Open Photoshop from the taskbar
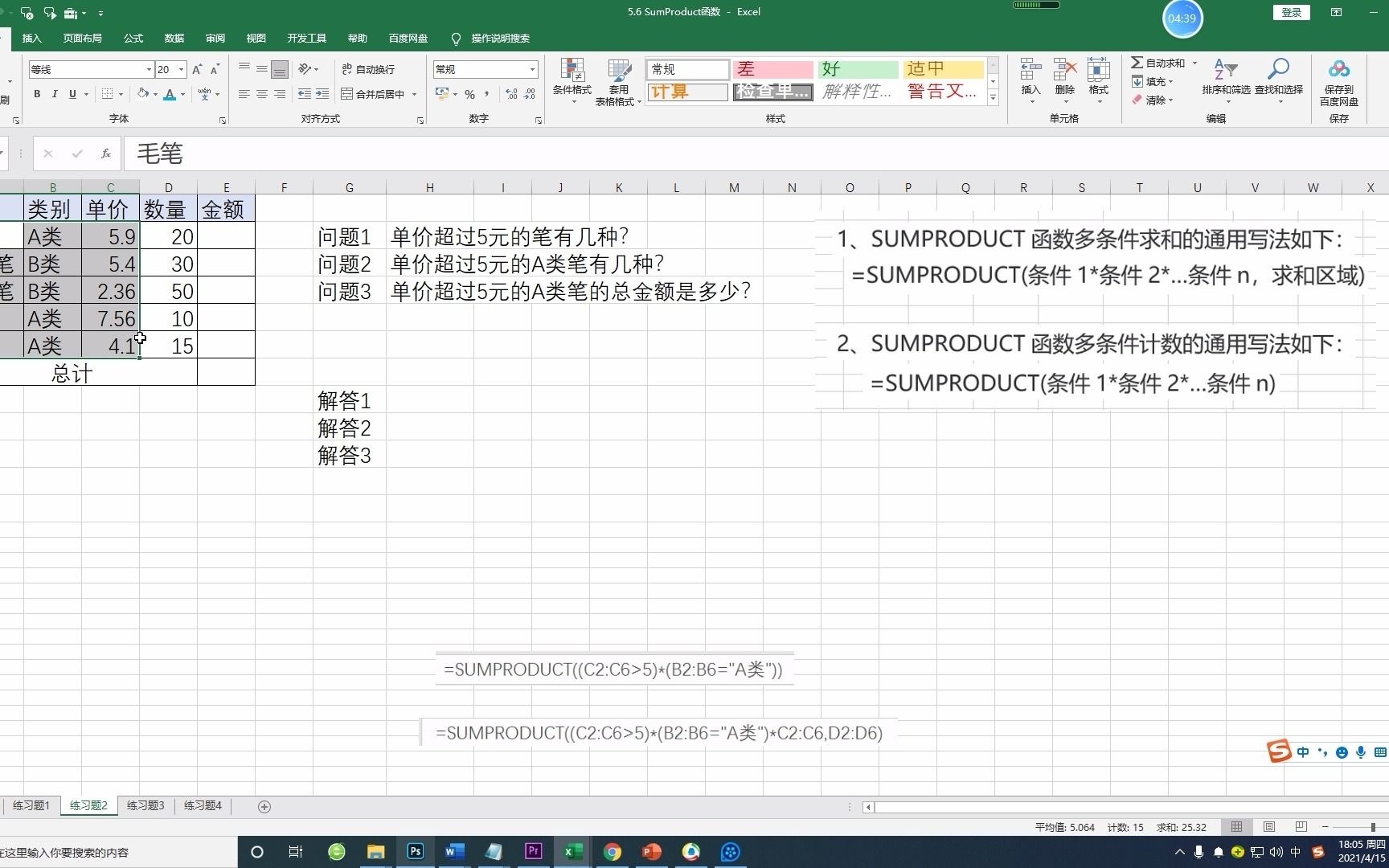 pos(416,852)
